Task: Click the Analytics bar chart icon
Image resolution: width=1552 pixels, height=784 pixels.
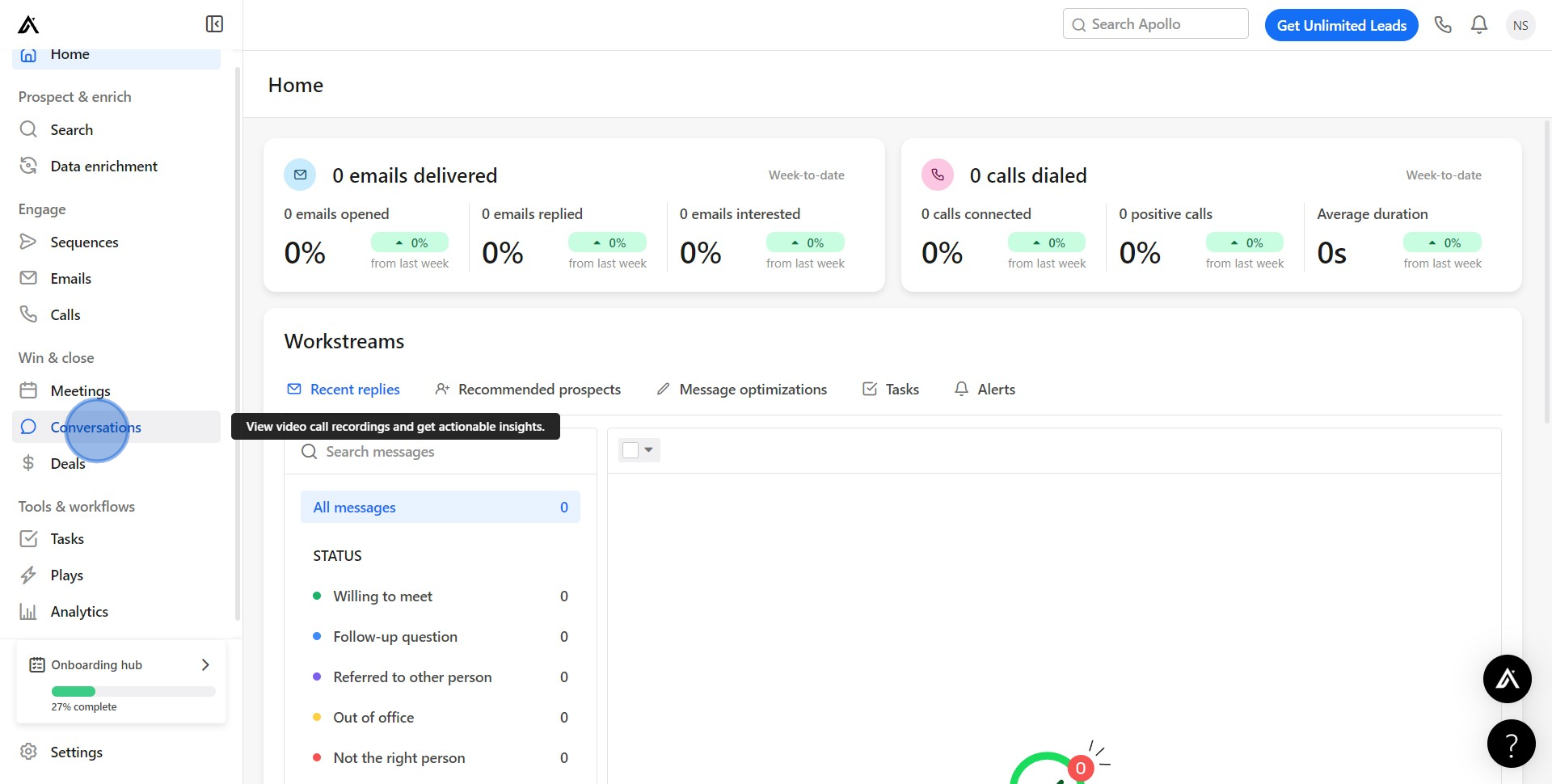Action: 28,611
